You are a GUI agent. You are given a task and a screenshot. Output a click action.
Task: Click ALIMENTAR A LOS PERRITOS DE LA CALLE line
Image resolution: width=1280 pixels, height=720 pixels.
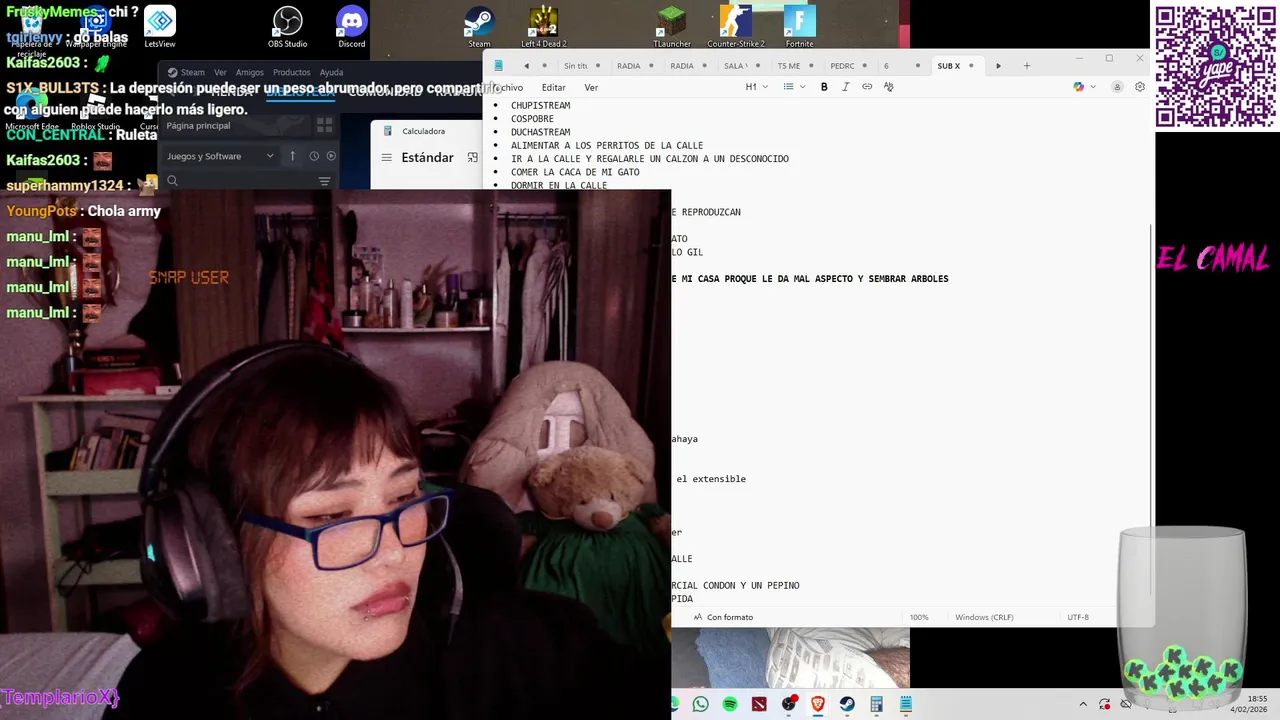point(607,145)
